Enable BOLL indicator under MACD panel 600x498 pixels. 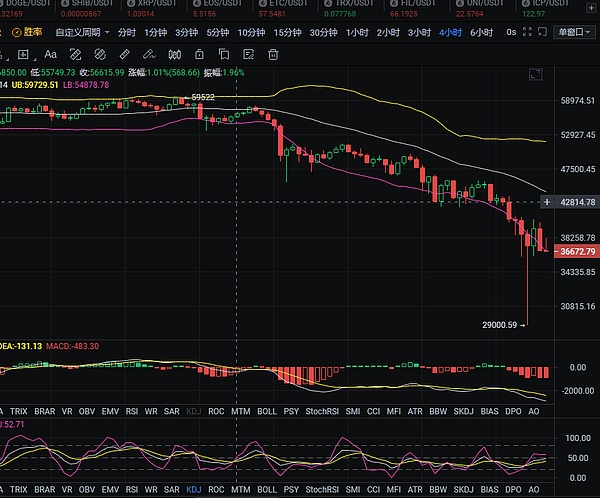pos(267,411)
